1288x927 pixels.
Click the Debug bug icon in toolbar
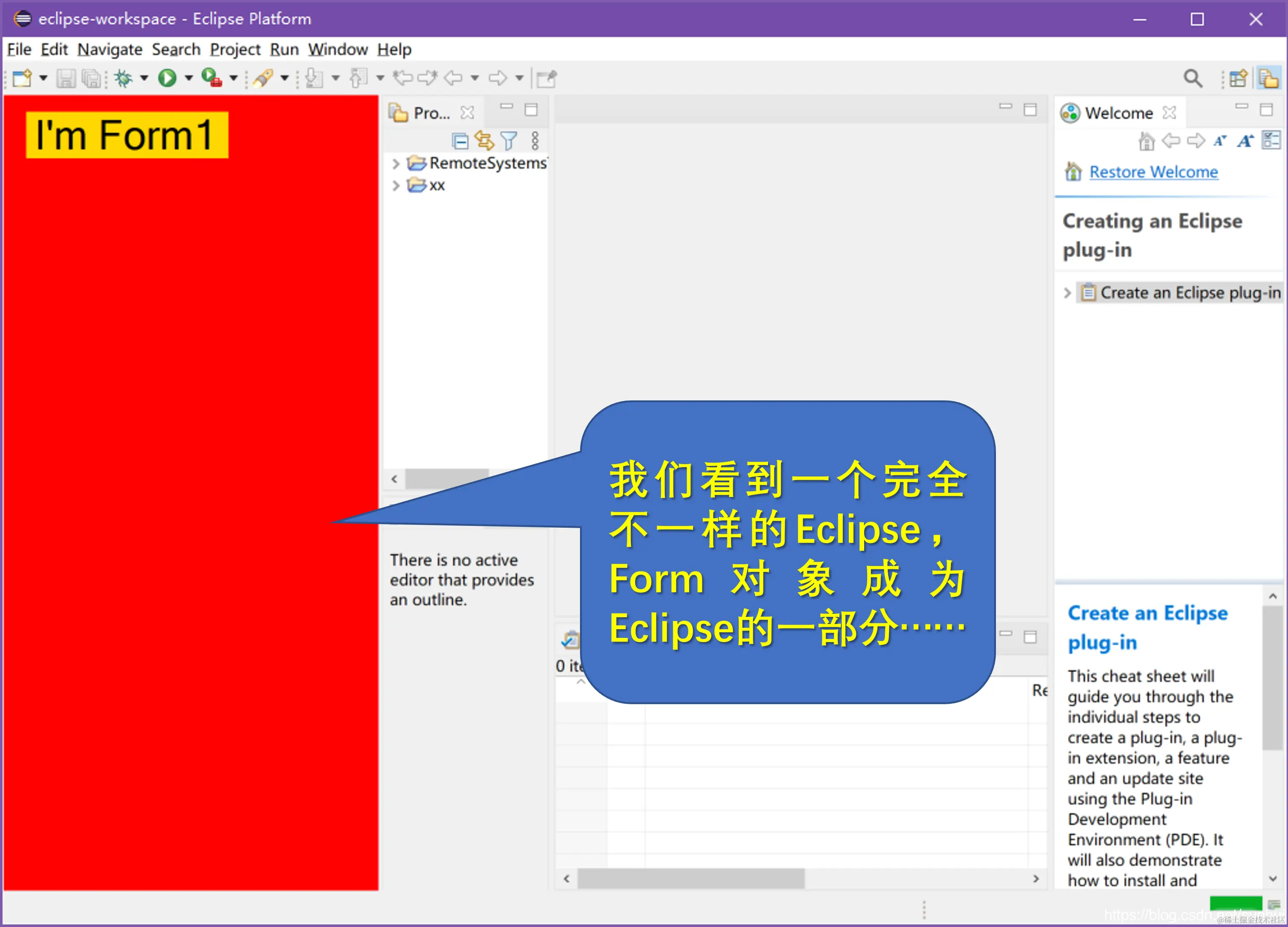(x=123, y=78)
